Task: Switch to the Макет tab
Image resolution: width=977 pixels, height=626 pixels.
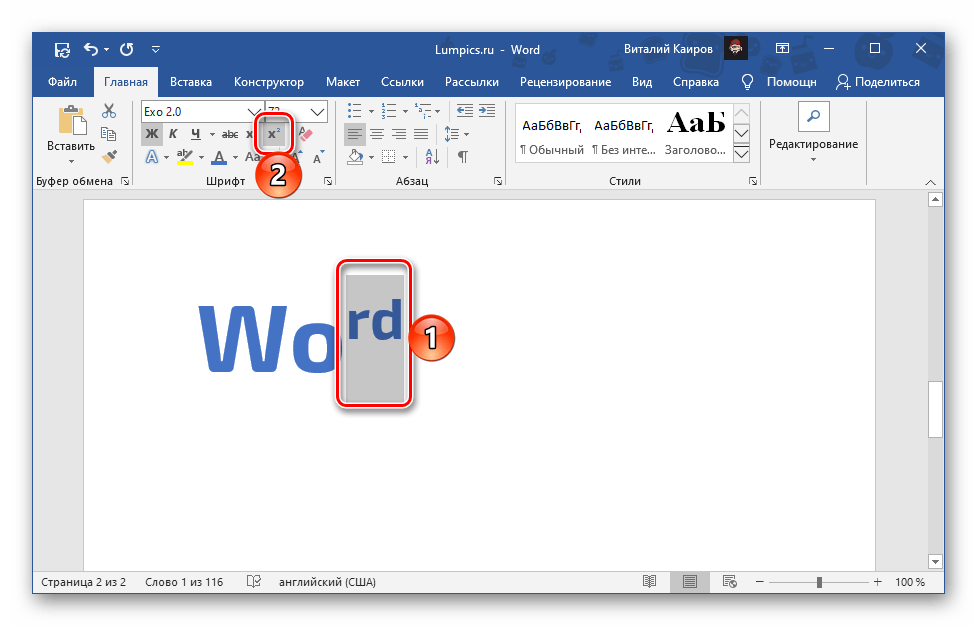Action: click(343, 82)
